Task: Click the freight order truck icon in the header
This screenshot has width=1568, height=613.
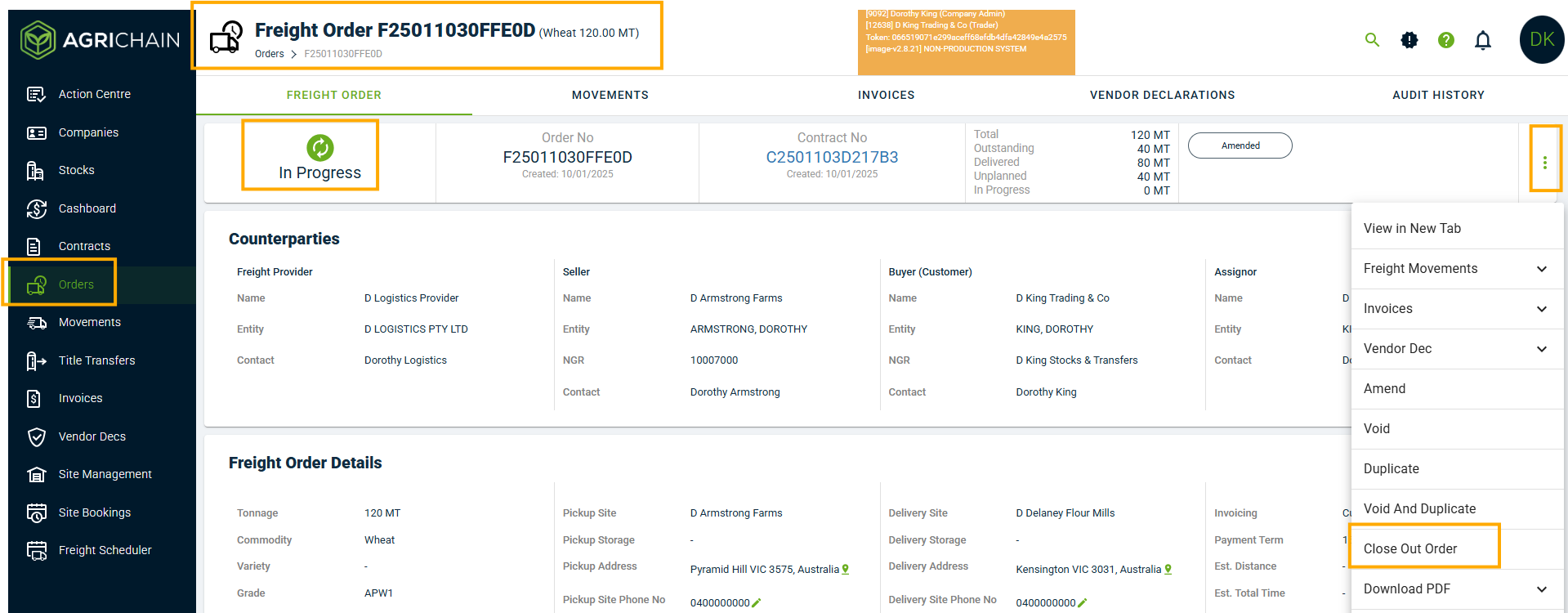Action: click(226, 37)
